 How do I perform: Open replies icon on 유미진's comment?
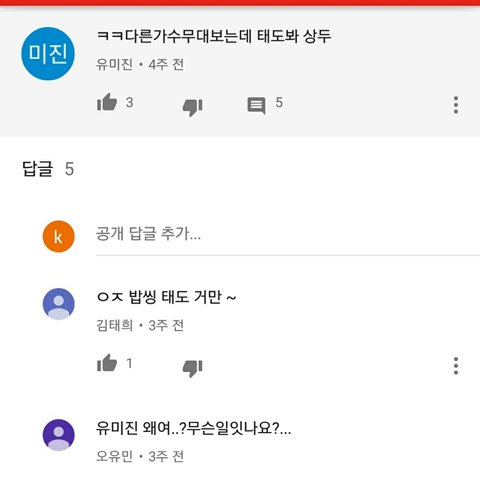click(x=256, y=106)
